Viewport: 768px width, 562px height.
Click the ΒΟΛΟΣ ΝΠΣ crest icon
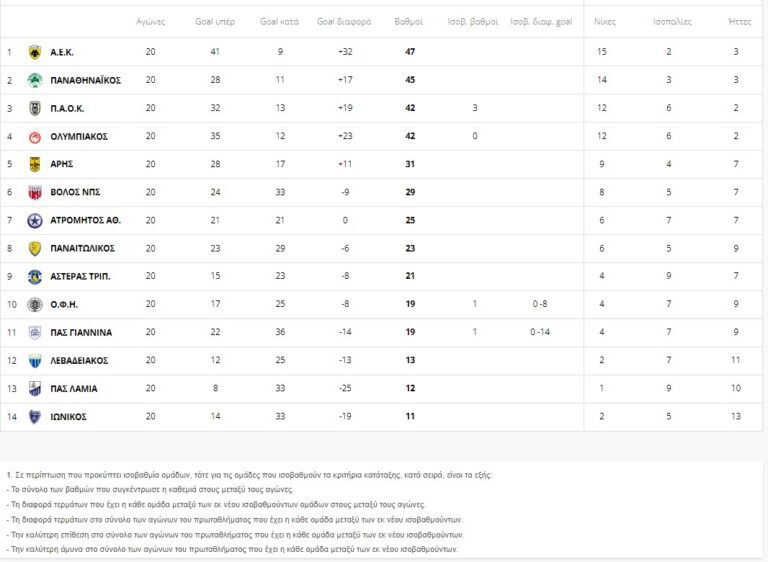tap(34, 192)
